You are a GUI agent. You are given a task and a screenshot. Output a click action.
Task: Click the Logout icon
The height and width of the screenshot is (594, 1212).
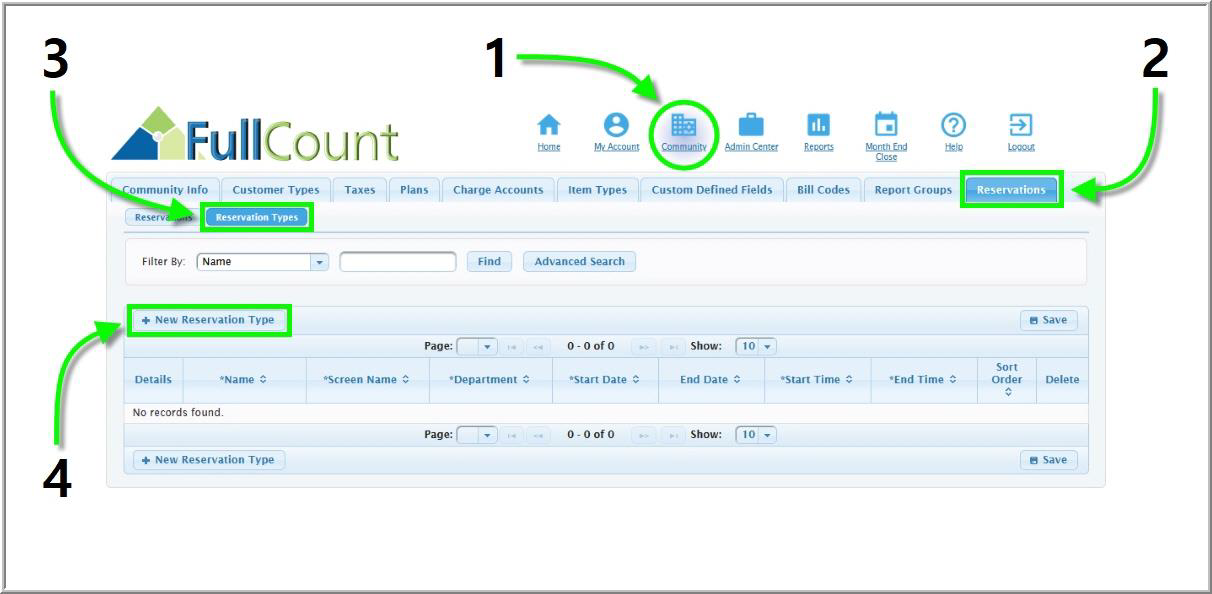pyautogui.click(x=1021, y=125)
